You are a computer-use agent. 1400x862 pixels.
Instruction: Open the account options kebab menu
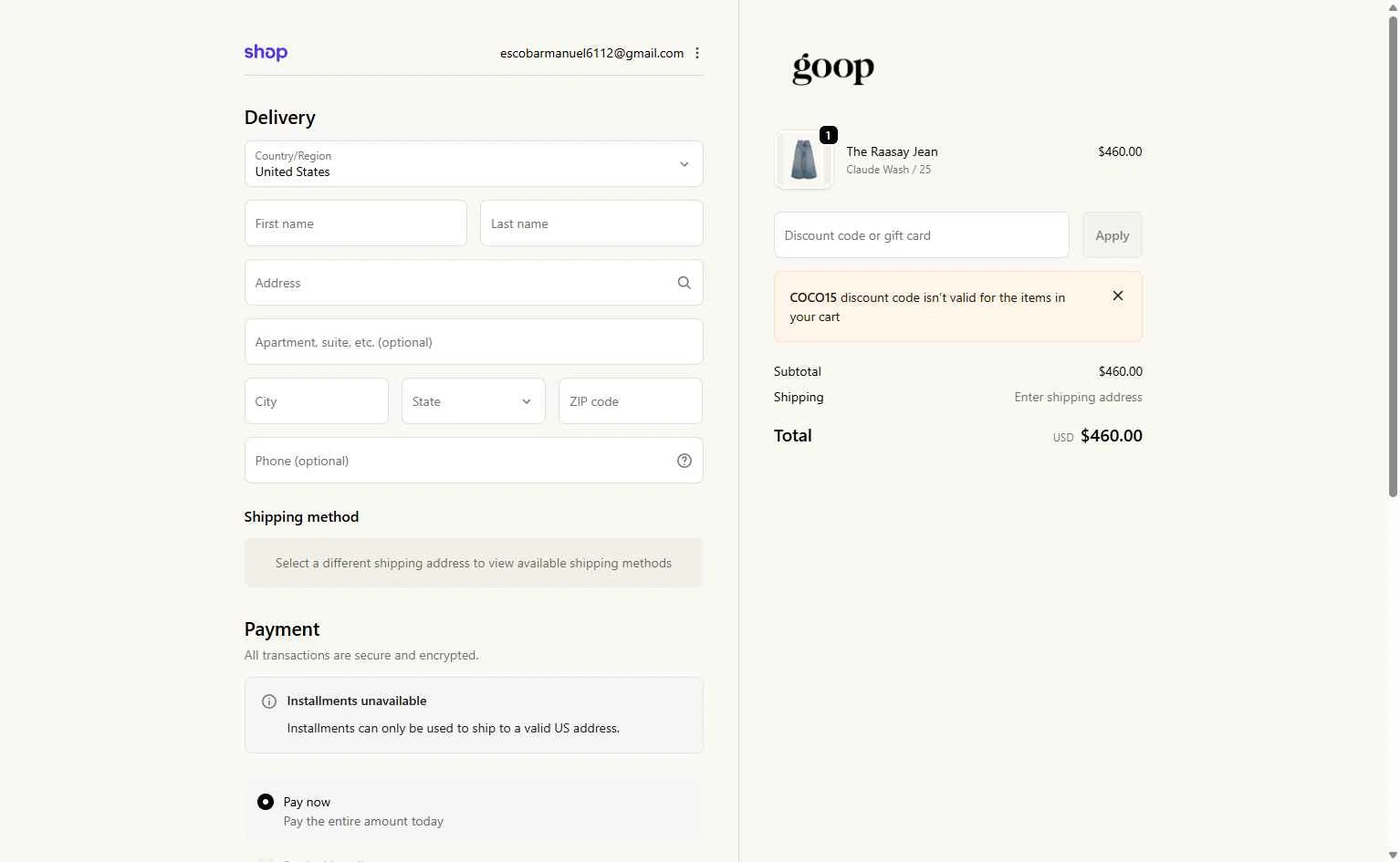[697, 53]
